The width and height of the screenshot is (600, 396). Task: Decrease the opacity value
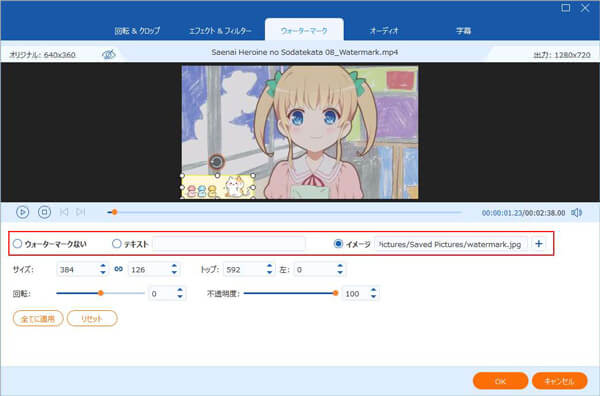click(373, 297)
